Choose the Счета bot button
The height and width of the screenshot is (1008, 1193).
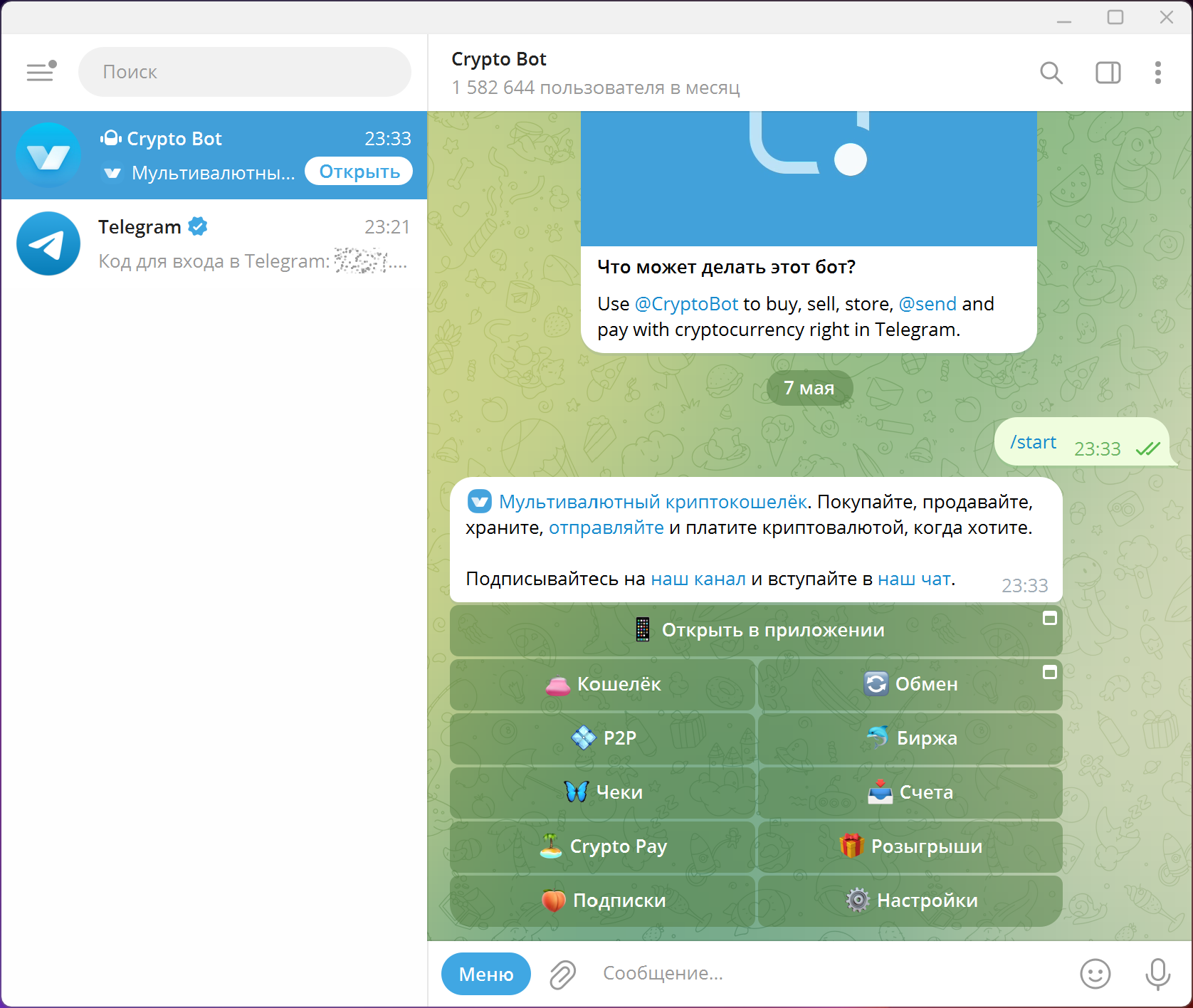pos(910,792)
